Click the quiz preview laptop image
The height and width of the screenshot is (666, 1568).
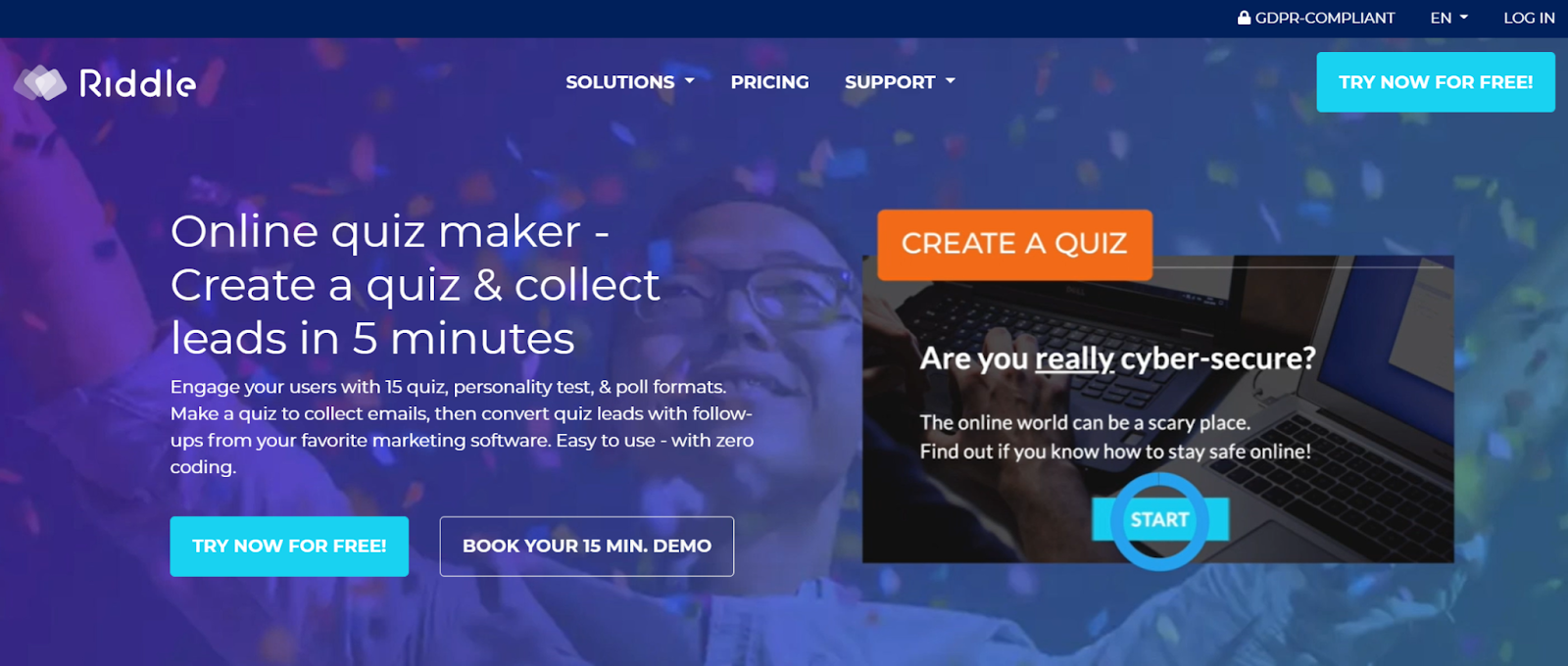coord(1157,409)
